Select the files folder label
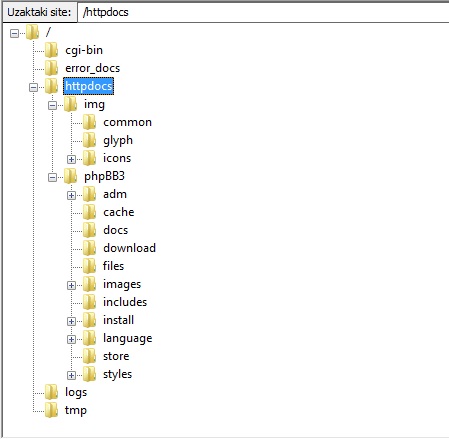Screen dimensions: 449x439 point(113,266)
